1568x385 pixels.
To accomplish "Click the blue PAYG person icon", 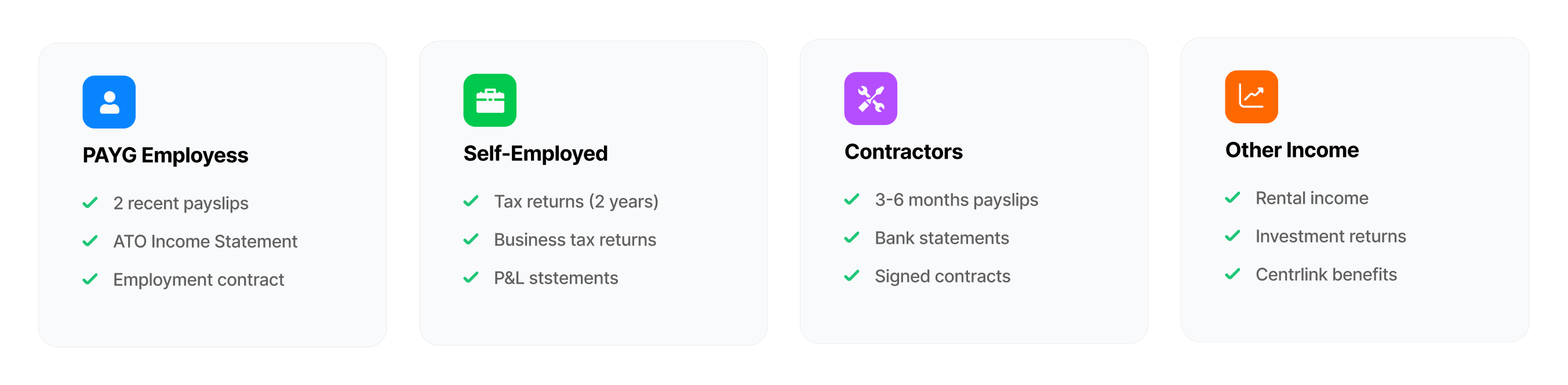I will pyautogui.click(x=109, y=102).
